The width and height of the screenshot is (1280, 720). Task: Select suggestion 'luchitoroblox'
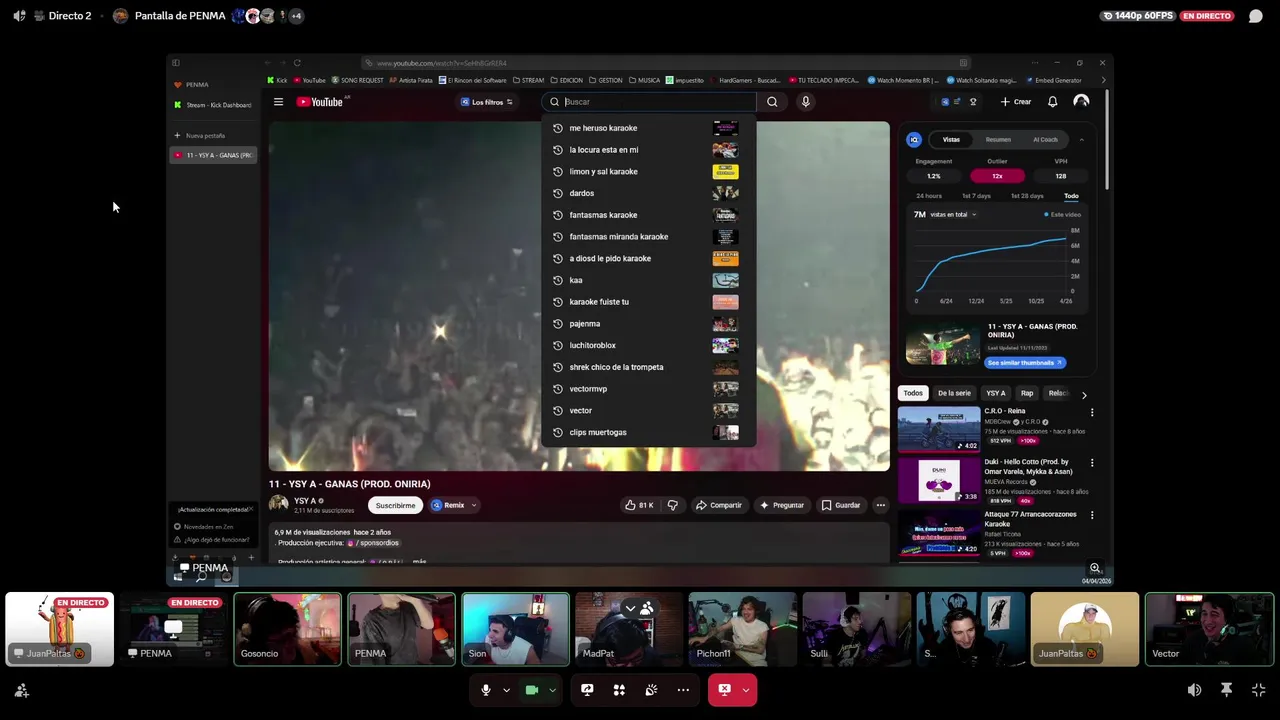point(648,345)
